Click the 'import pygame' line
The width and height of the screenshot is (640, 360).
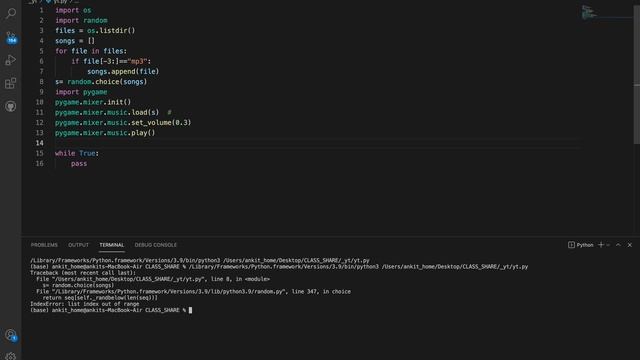[x=81, y=92]
